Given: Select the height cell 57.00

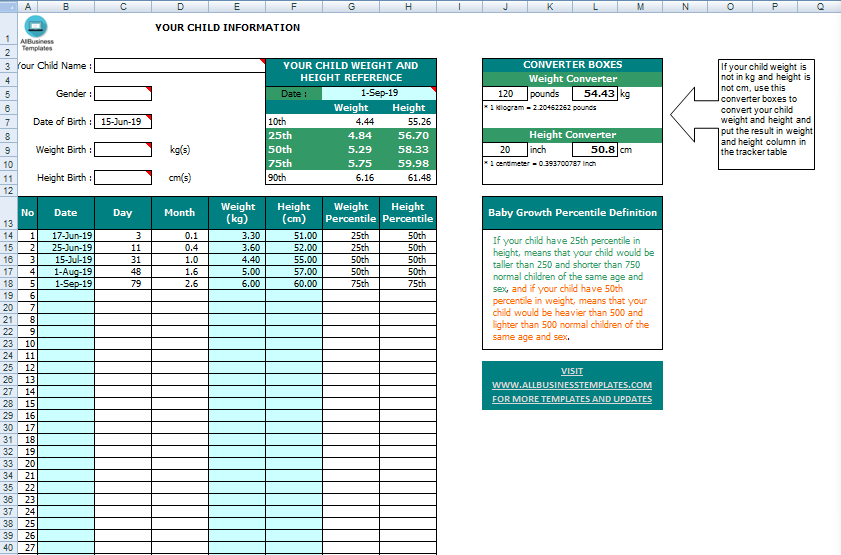Looking at the screenshot, I should (294, 272).
